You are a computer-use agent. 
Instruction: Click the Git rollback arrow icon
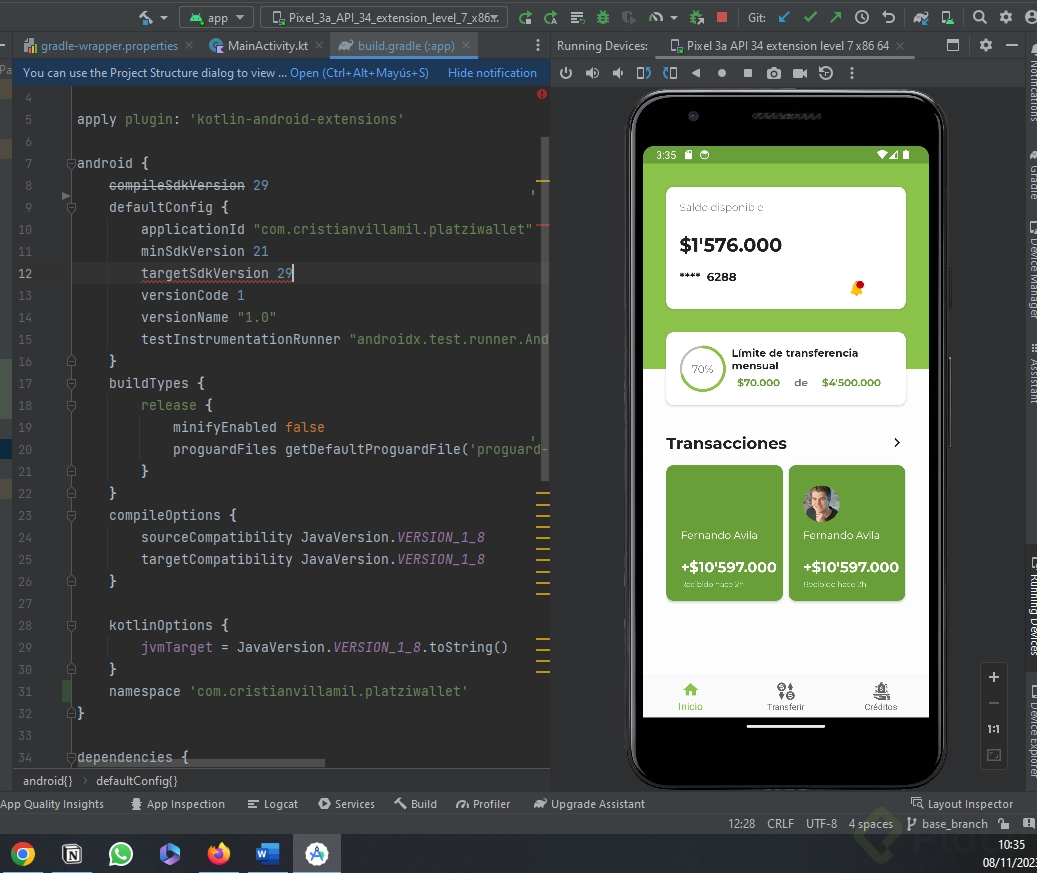pyautogui.click(x=888, y=18)
